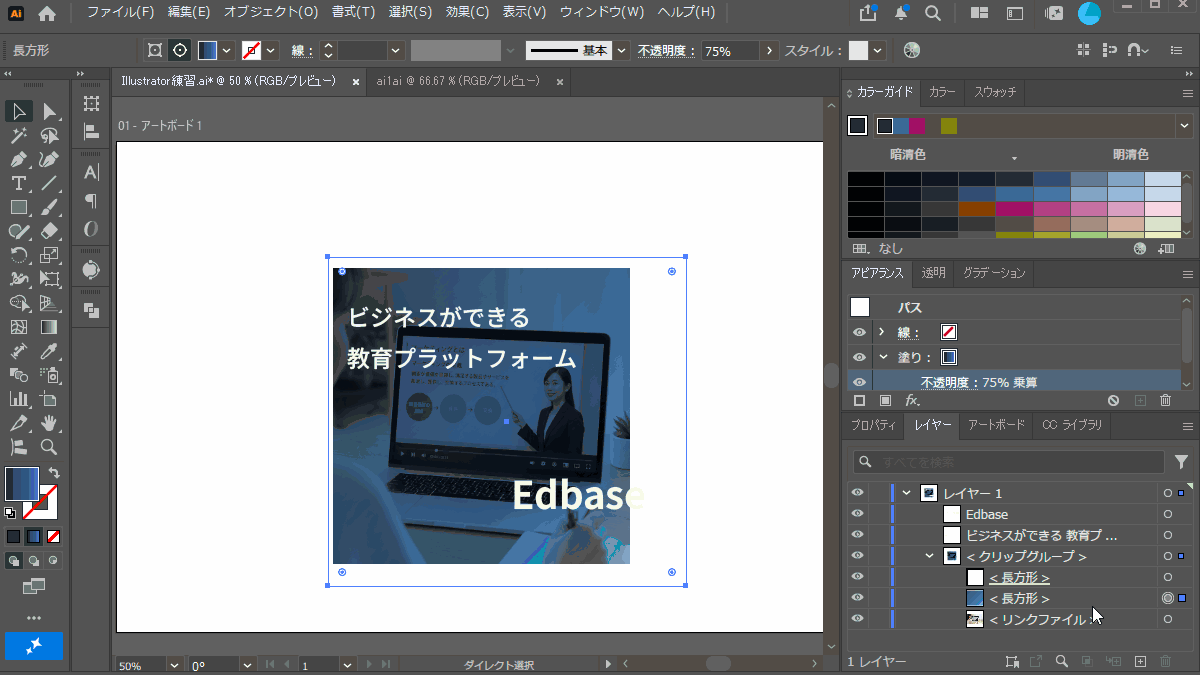Toggle visibility of Edbase layer
The image size is (1200, 675).
click(857, 514)
